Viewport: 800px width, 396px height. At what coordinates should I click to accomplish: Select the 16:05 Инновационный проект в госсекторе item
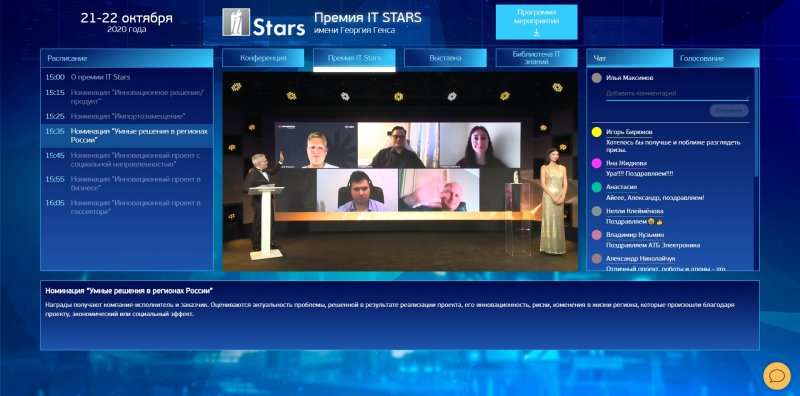pyautogui.click(x=127, y=207)
